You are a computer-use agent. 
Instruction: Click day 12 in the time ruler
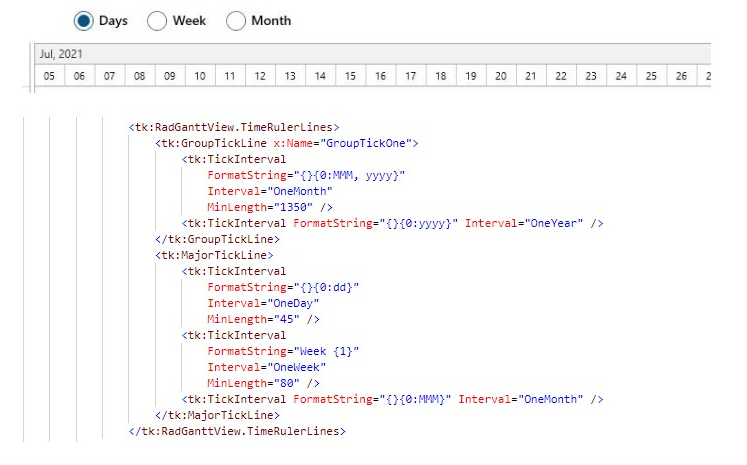click(260, 76)
